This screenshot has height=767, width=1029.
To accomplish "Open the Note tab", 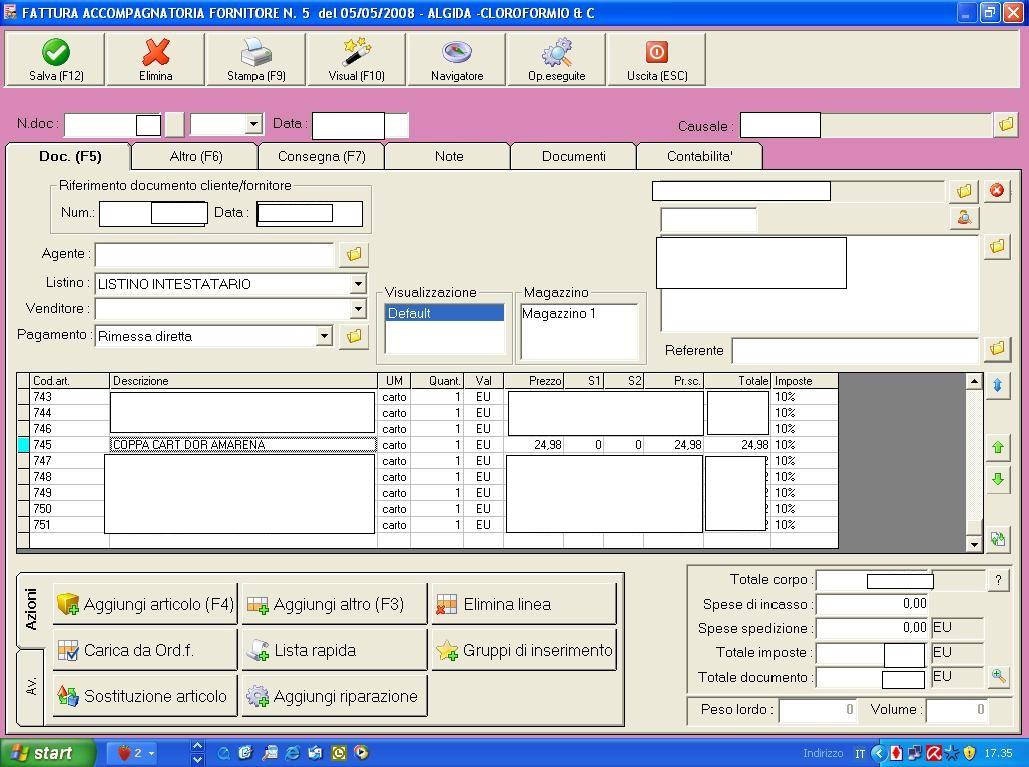I will tap(449, 157).
